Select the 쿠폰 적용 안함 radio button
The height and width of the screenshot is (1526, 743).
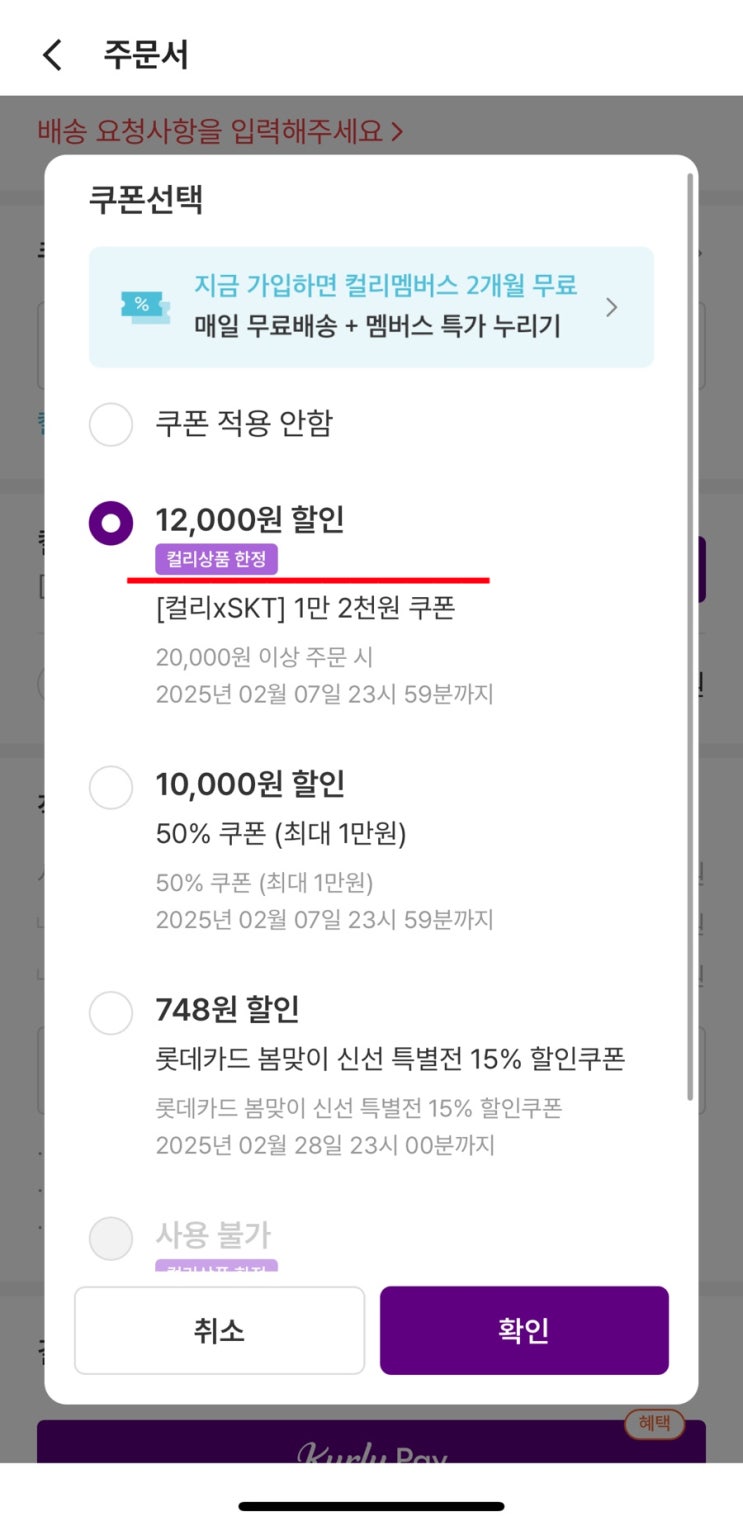pyautogui.click(x=111, y=424)
